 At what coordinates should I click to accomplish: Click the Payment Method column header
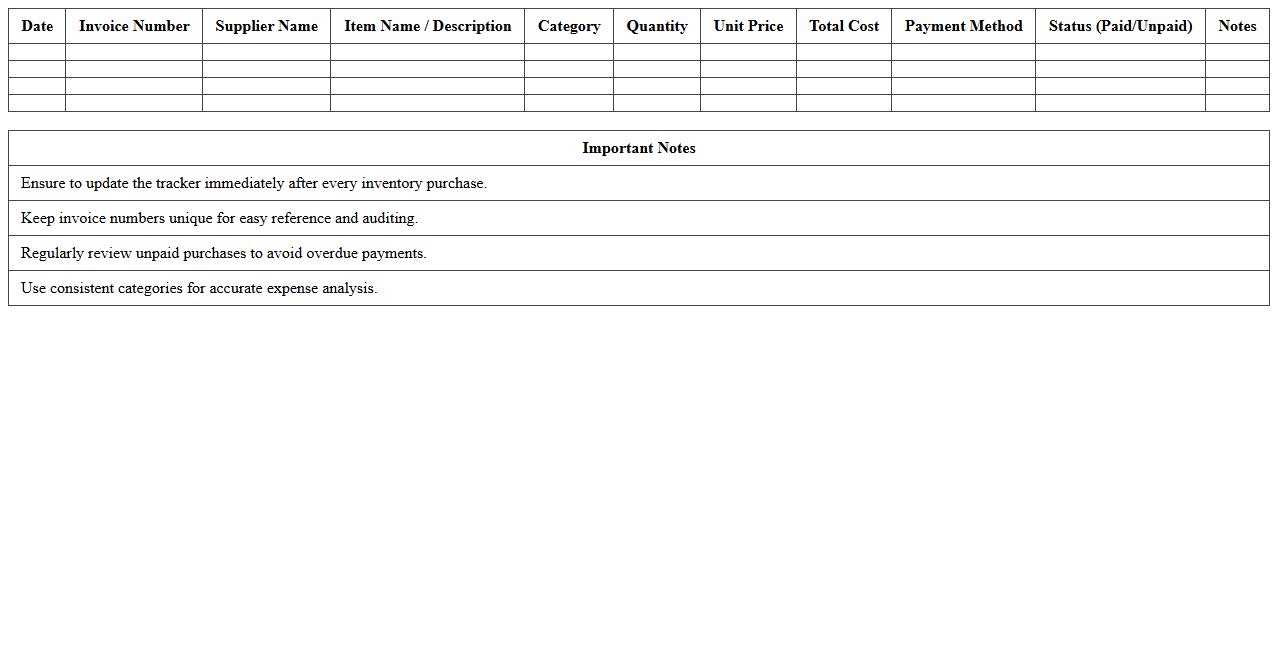pos(963,26)
